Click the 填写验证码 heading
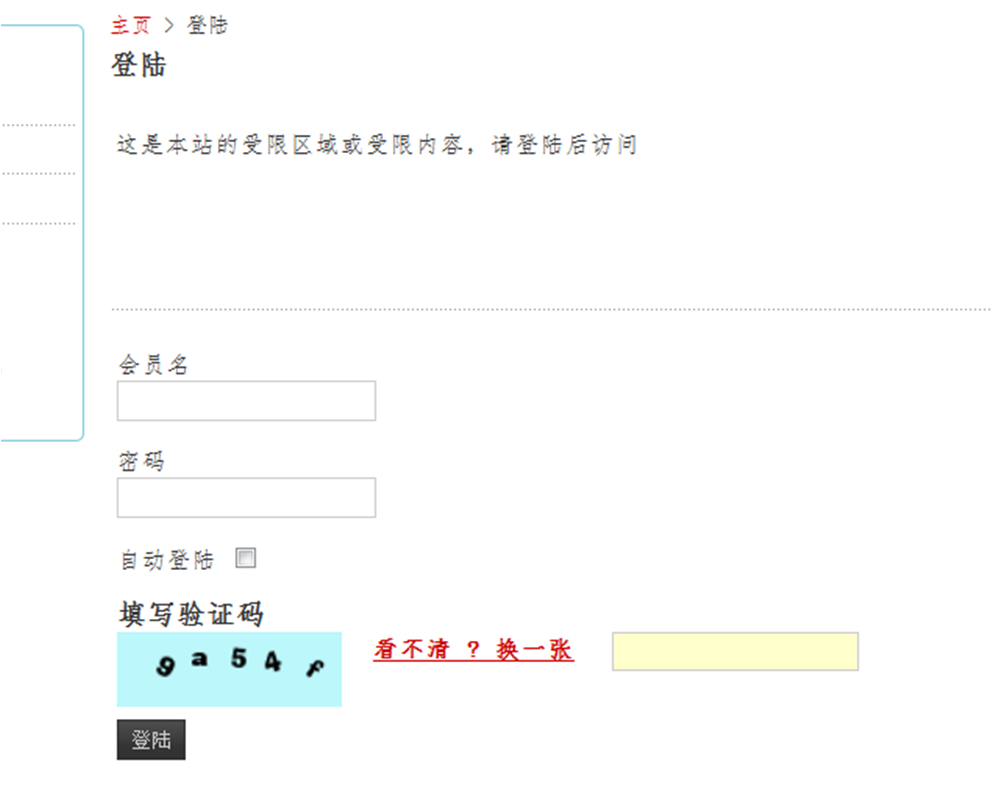 191,614
